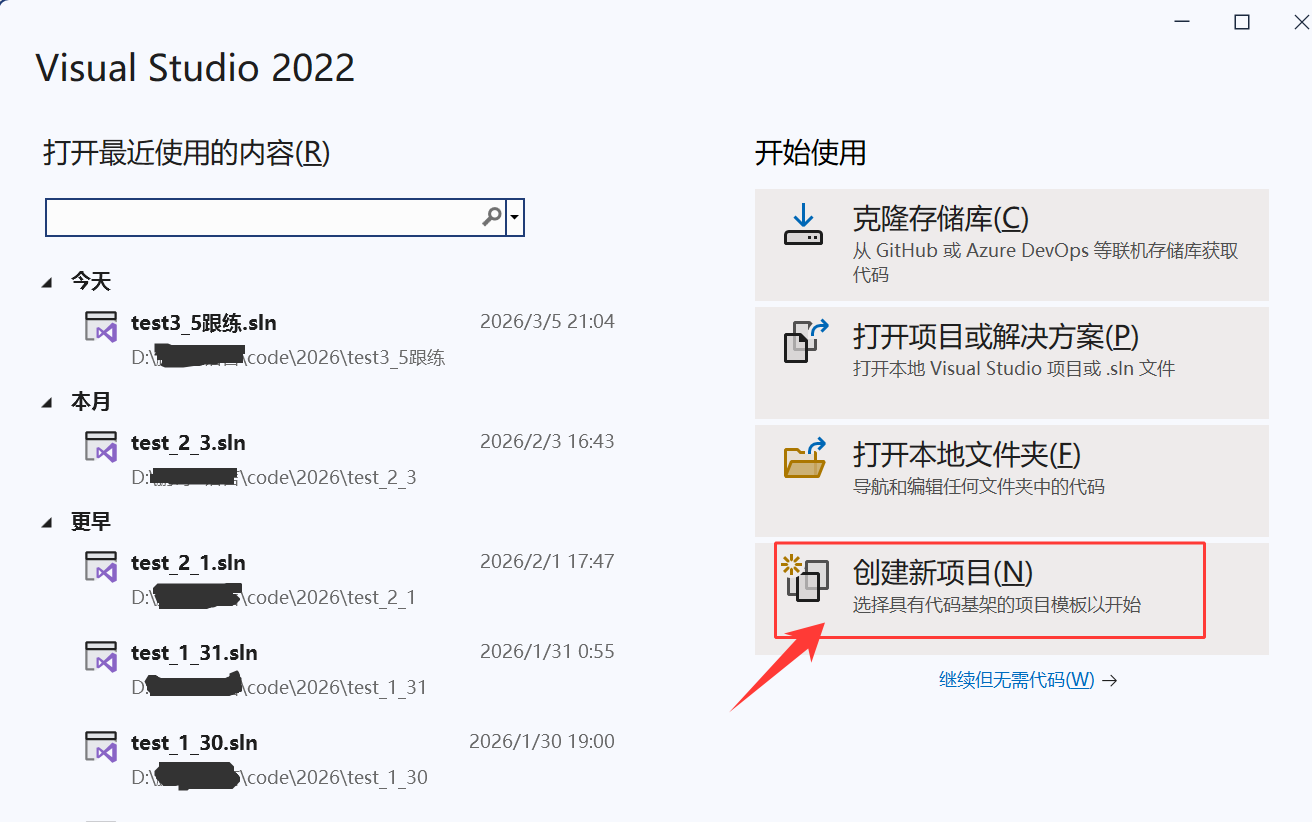This screenshot has width=1312, height=822.
Task: Click the 今天 group label
Action: pos(90,282)
